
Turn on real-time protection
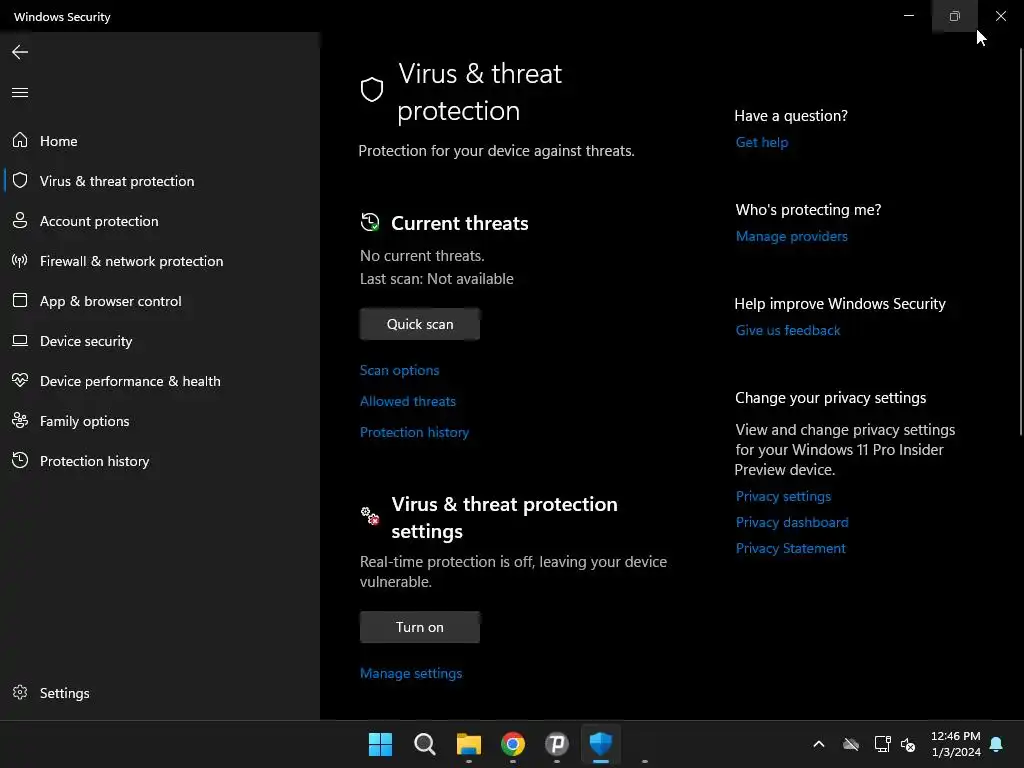(420, 627)
